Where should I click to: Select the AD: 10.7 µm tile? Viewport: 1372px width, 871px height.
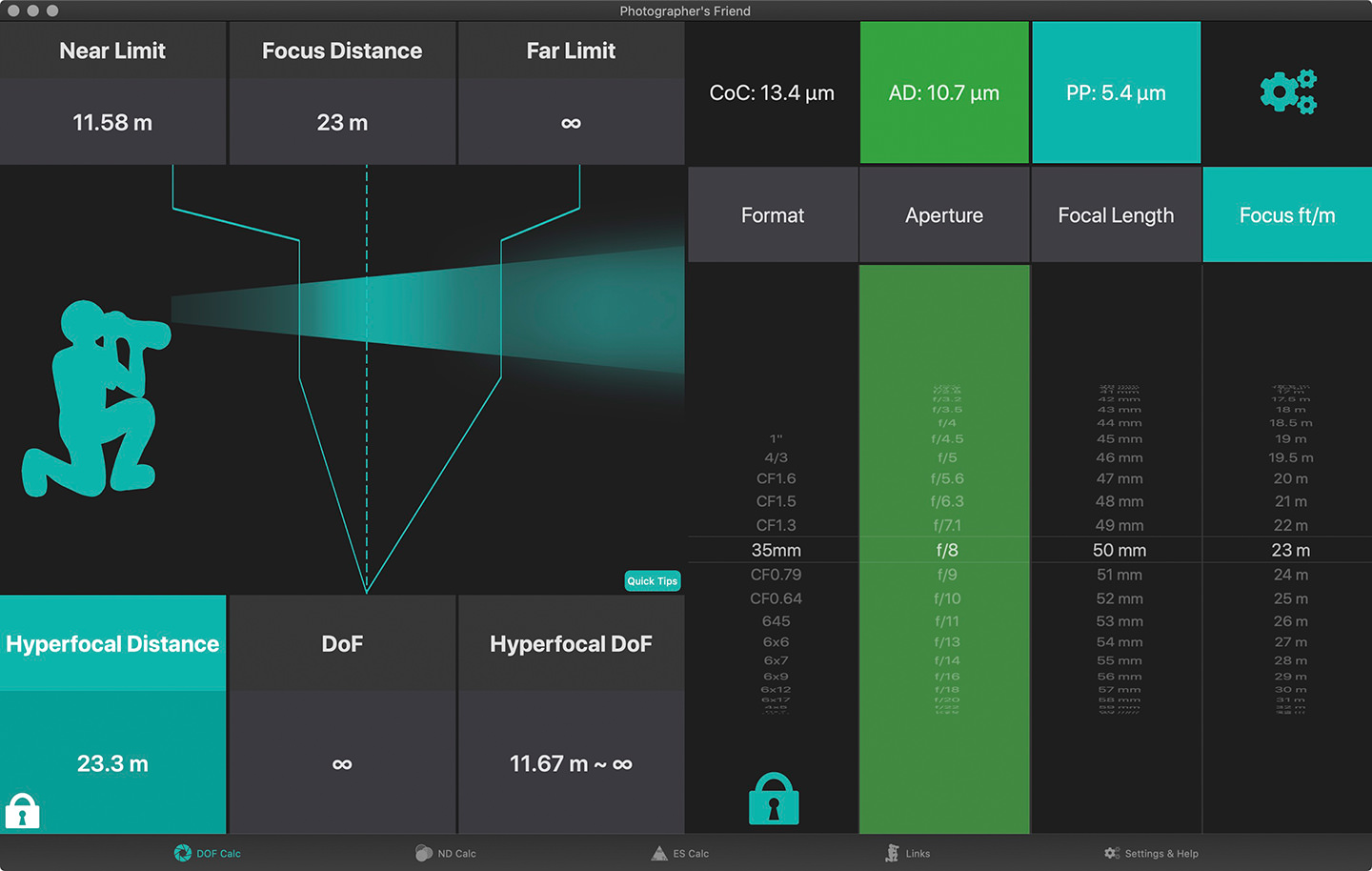point(944,93)
